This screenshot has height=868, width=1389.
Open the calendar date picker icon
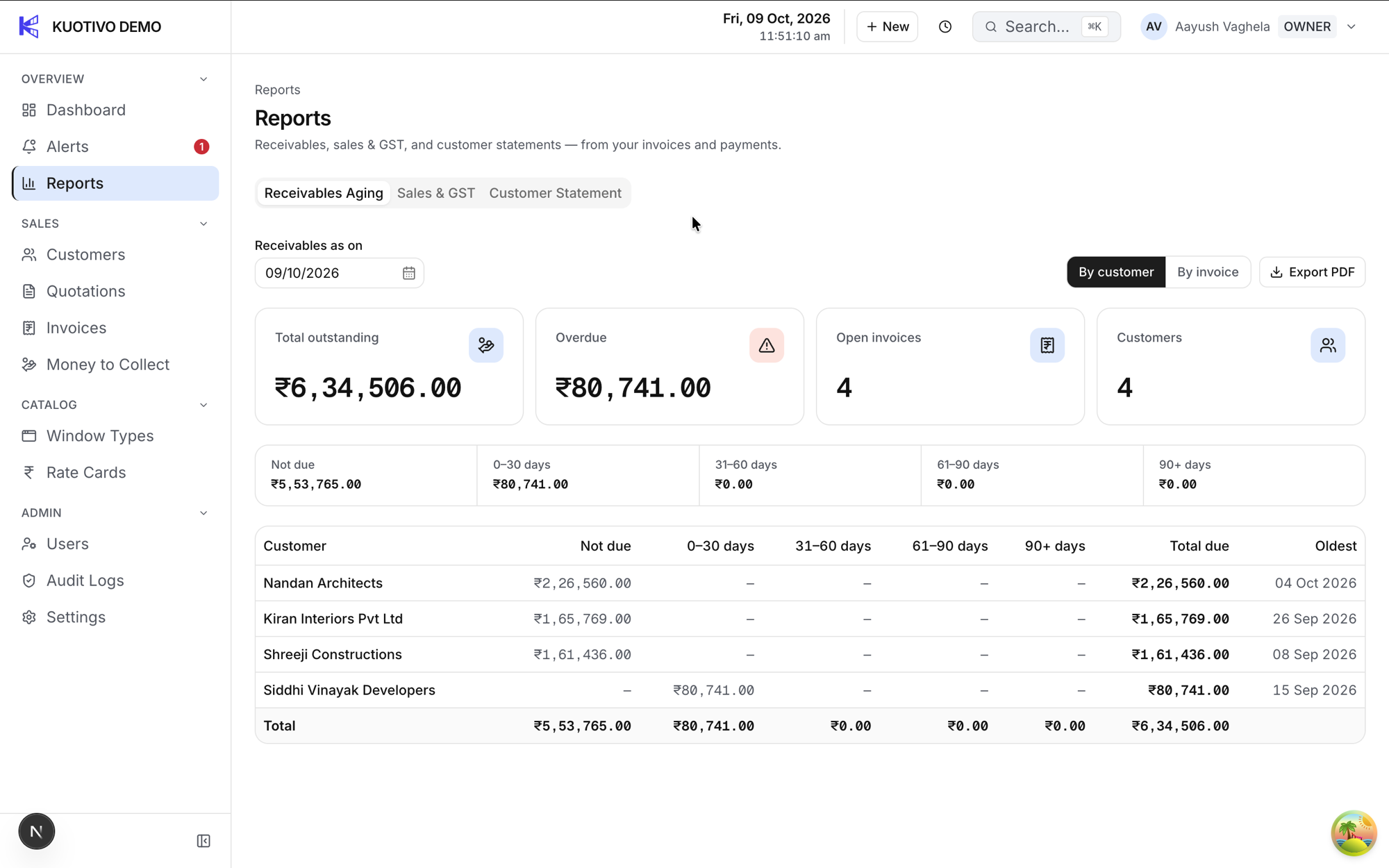408,273
